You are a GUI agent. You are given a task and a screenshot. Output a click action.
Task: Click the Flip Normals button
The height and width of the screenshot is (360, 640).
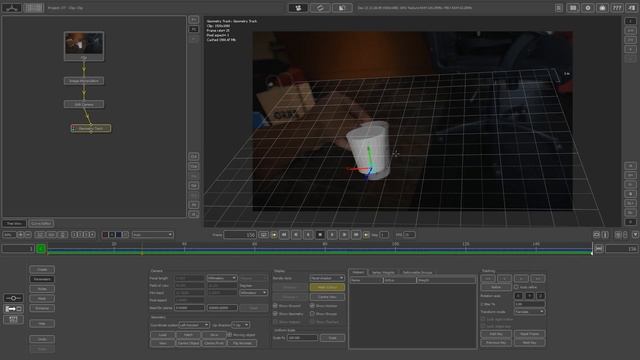(x=242, y=343)
